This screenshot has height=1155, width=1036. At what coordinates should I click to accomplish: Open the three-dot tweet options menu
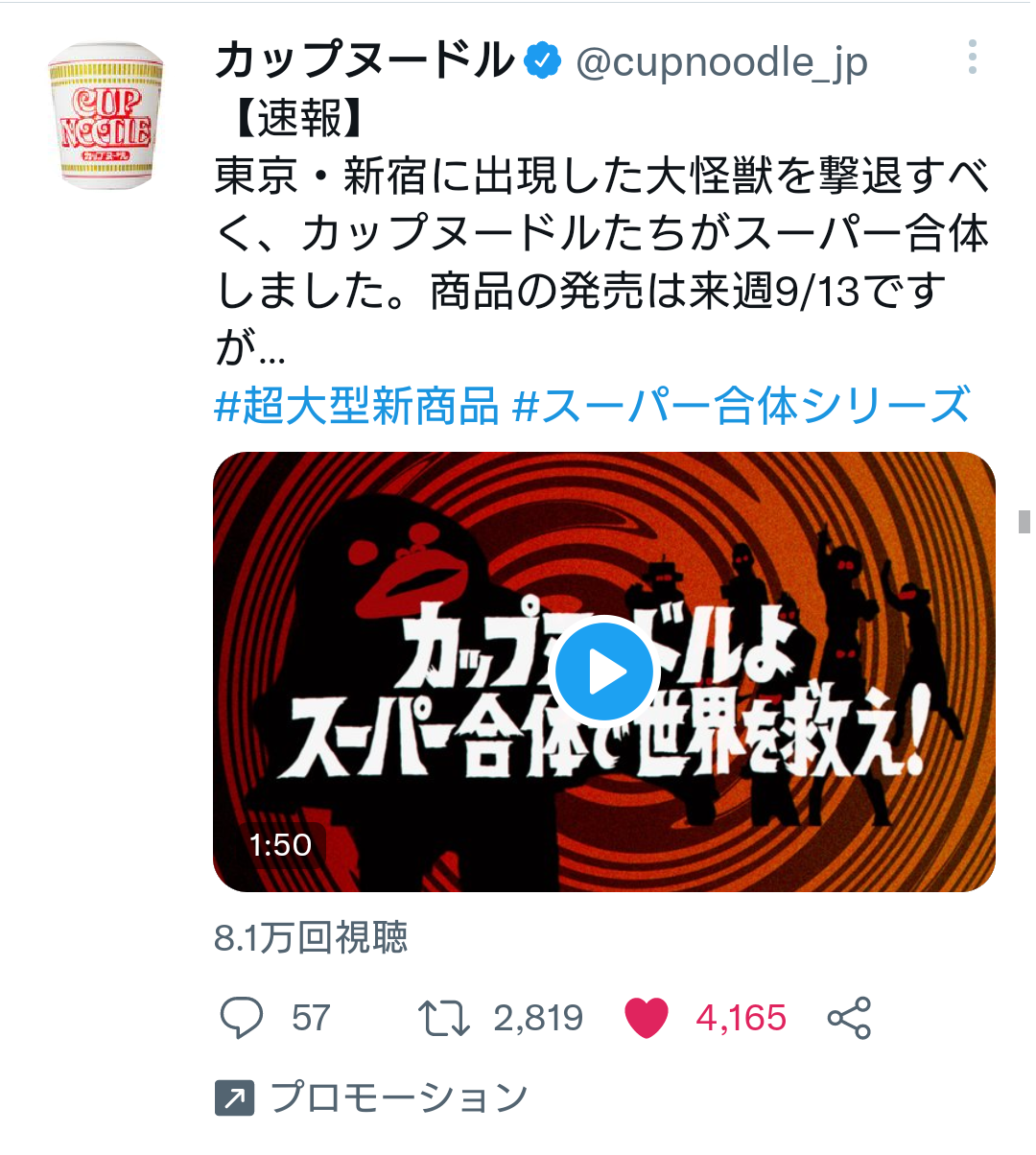pyautogui.click(x=972, y=58)
